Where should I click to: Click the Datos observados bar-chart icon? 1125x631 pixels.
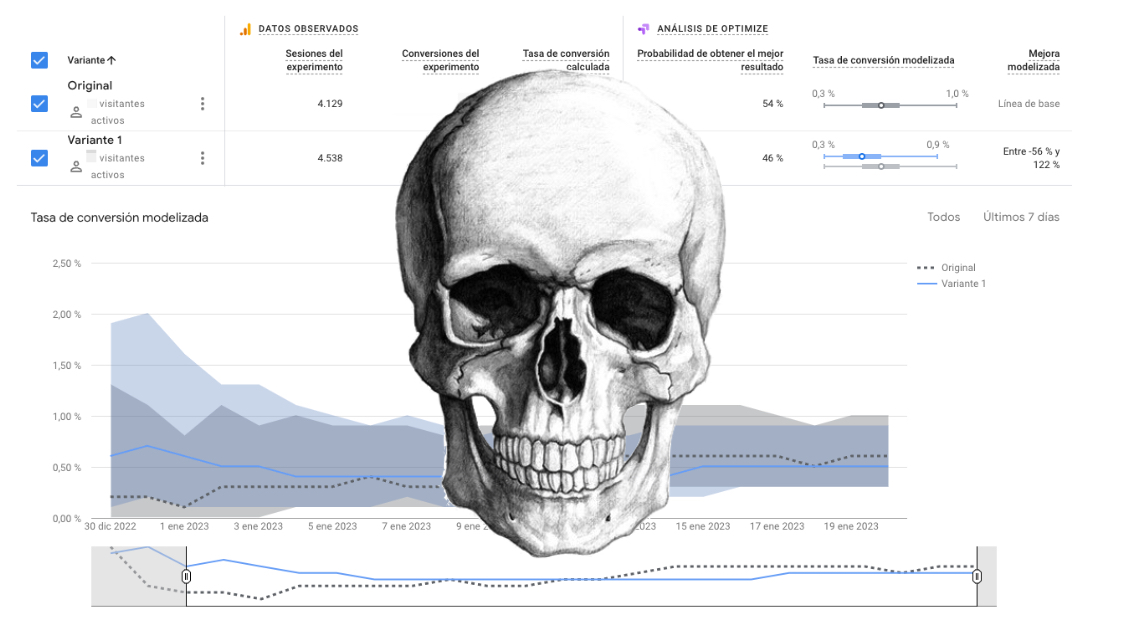pyautogui.click(x=243, y=29)
